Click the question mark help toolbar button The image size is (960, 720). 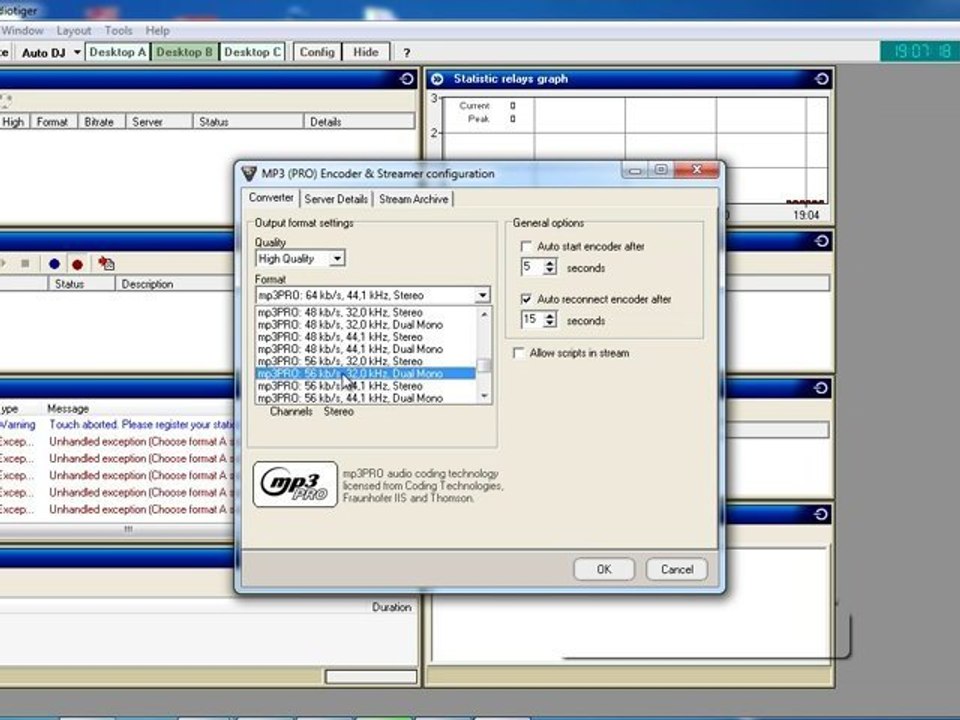click(407, 53)
